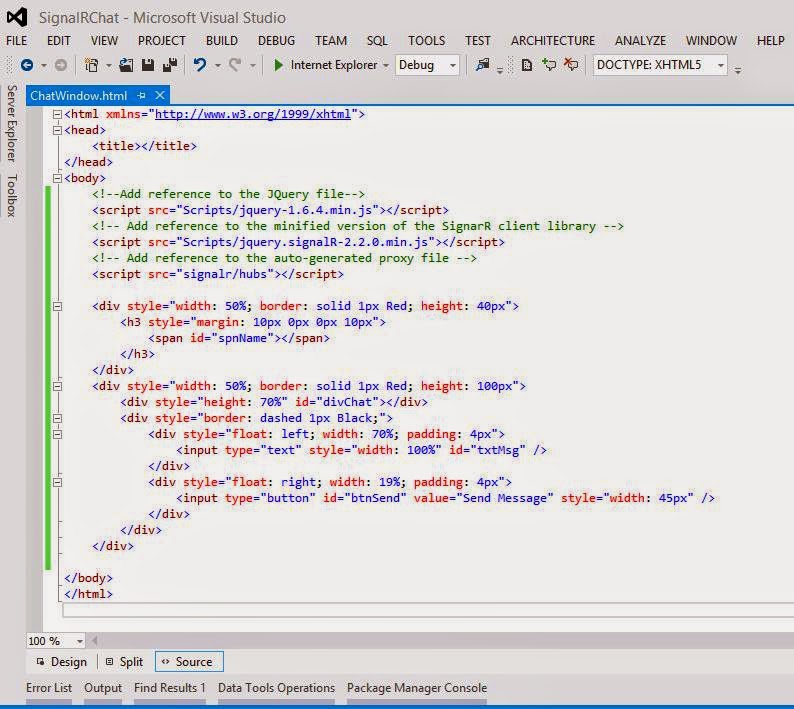Screen dimensions: 794x709
Task: Open the Server Explorer side tab
Action: click(12, 124)
